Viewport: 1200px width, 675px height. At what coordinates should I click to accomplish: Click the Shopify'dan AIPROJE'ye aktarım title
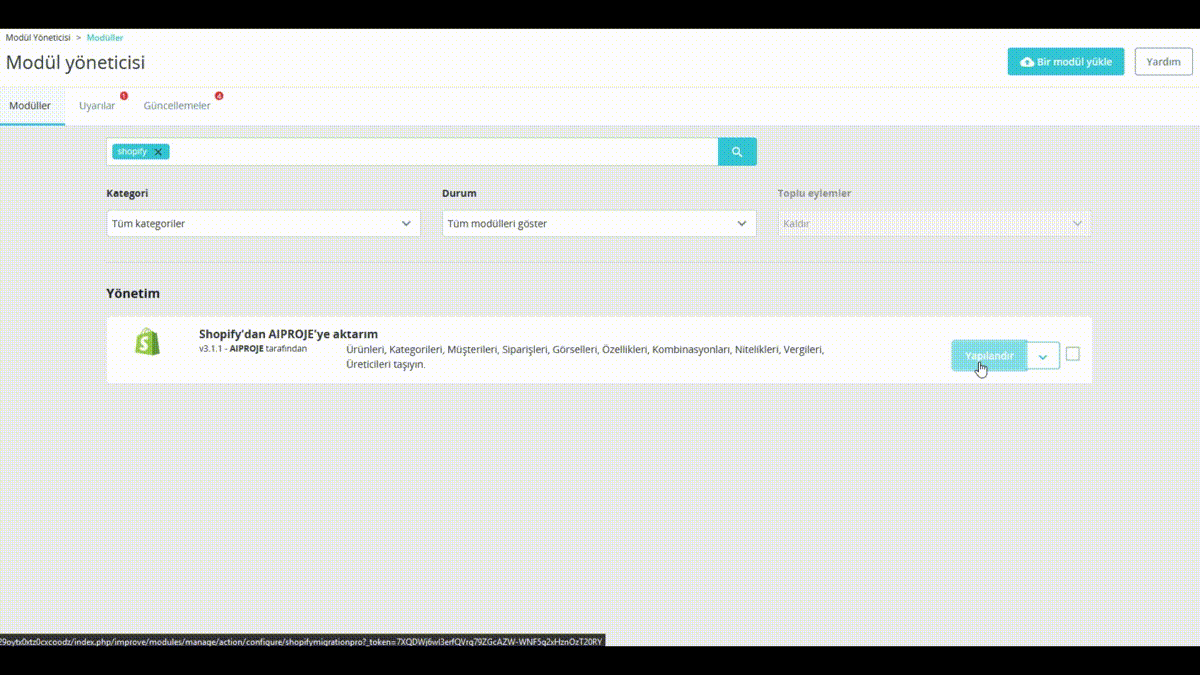coord(288,334)
